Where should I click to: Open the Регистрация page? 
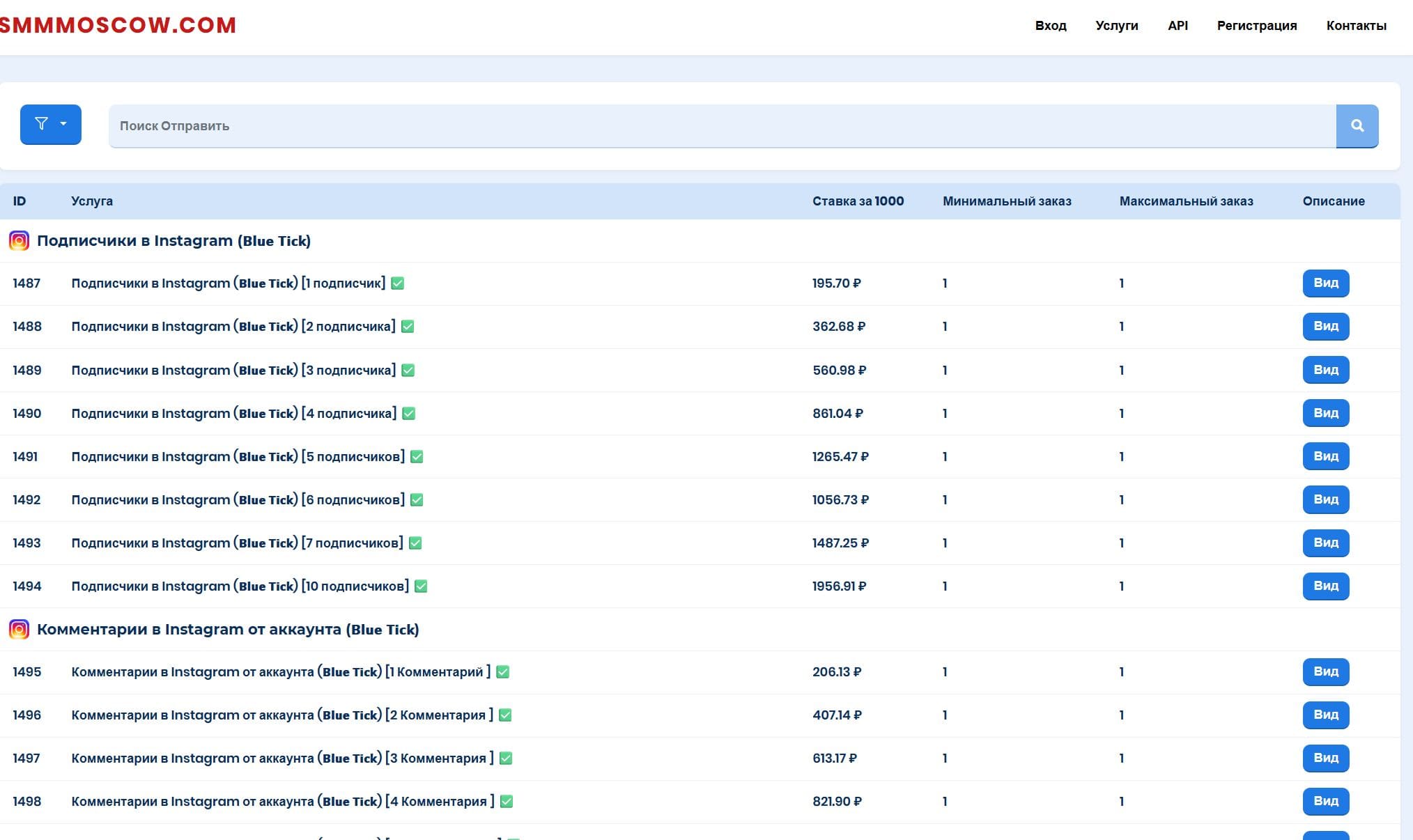(x=1256, y=26)
